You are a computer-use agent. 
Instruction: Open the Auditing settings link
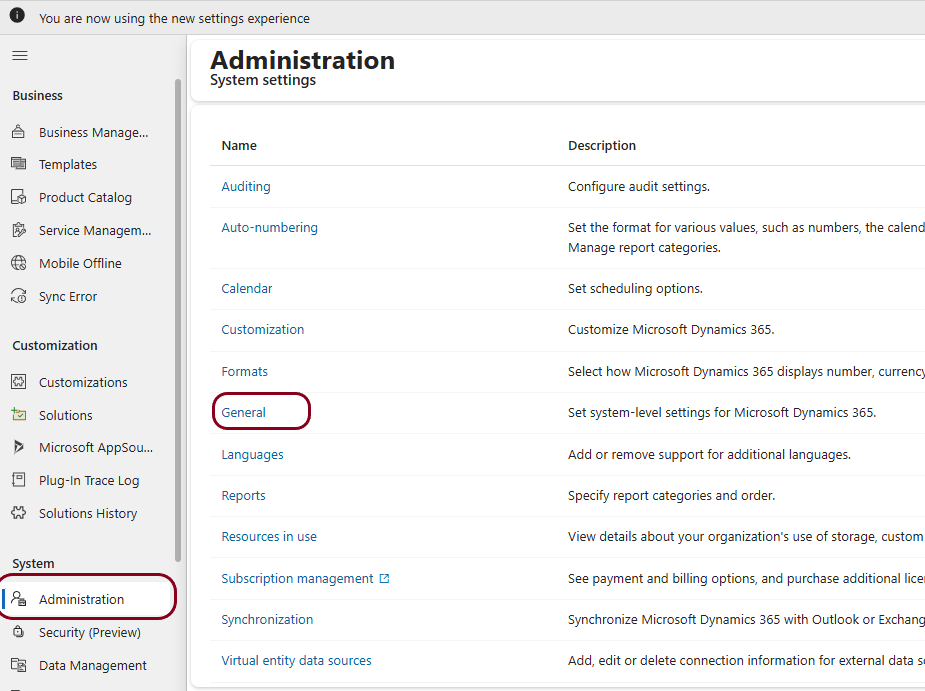(246, 186)
